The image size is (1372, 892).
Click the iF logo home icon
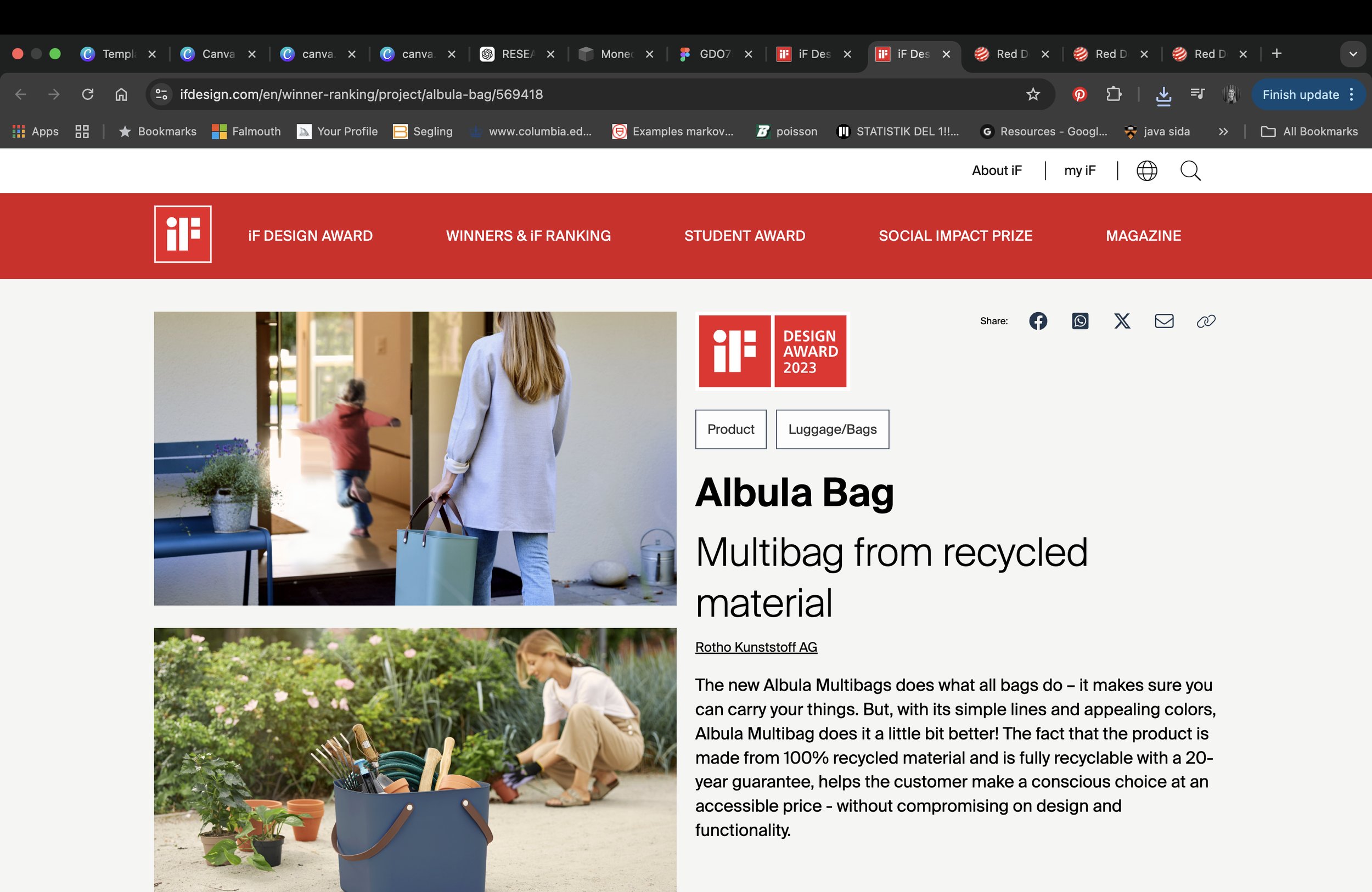click(183, 235)
